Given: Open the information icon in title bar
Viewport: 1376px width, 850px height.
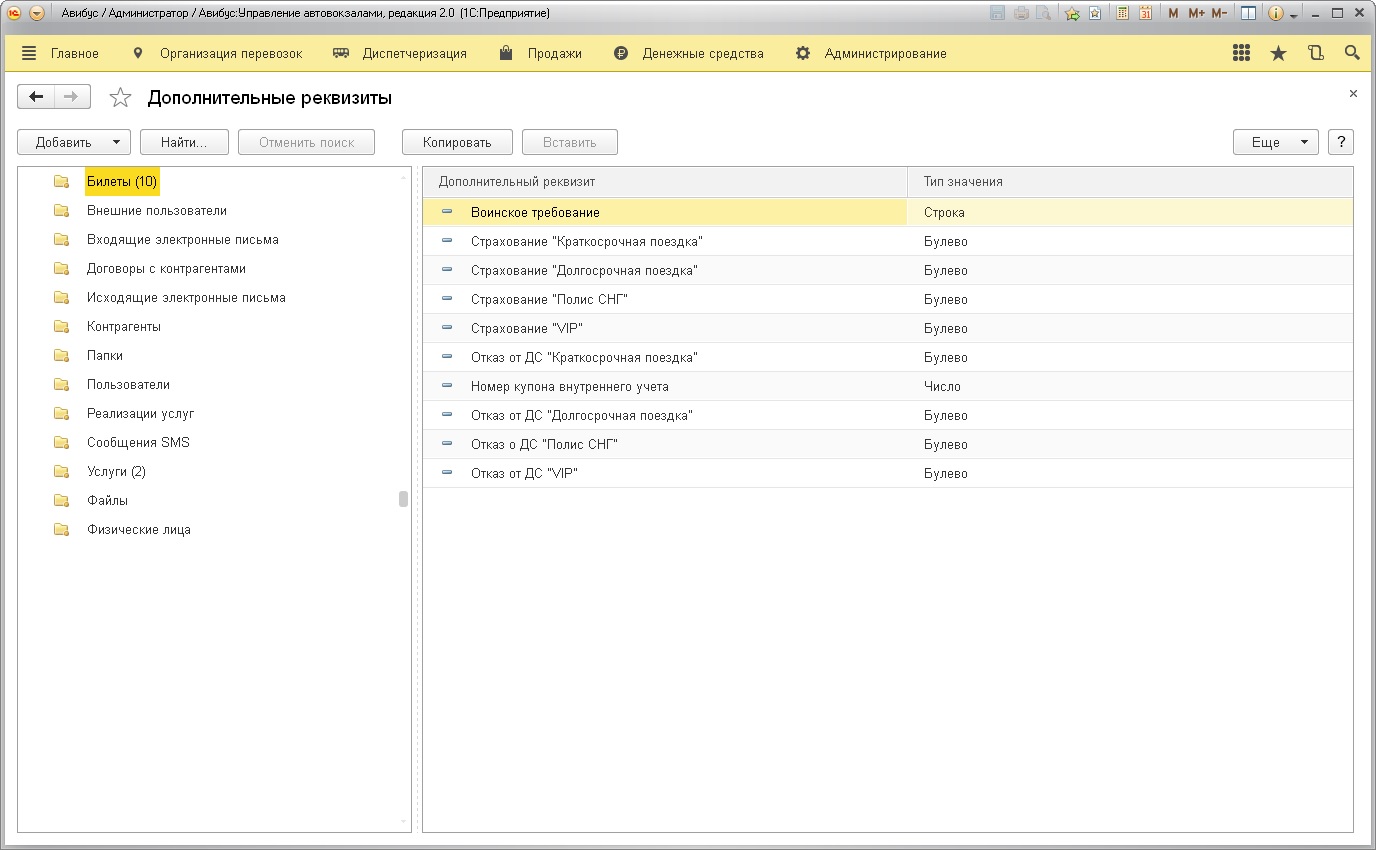Looking at the screenshot, I should [1276, 14].
